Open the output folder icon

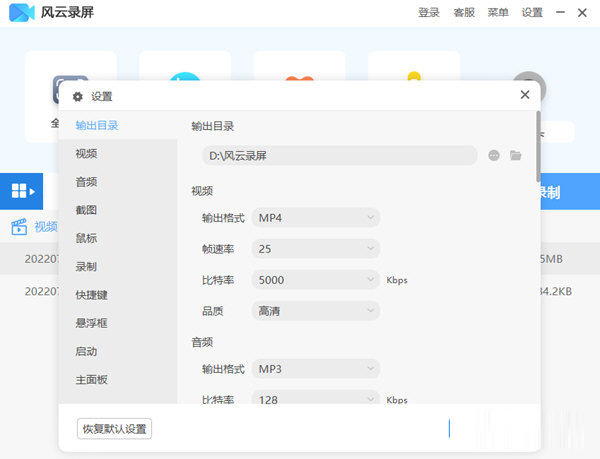pyautogui.click(x=515, y=155)
